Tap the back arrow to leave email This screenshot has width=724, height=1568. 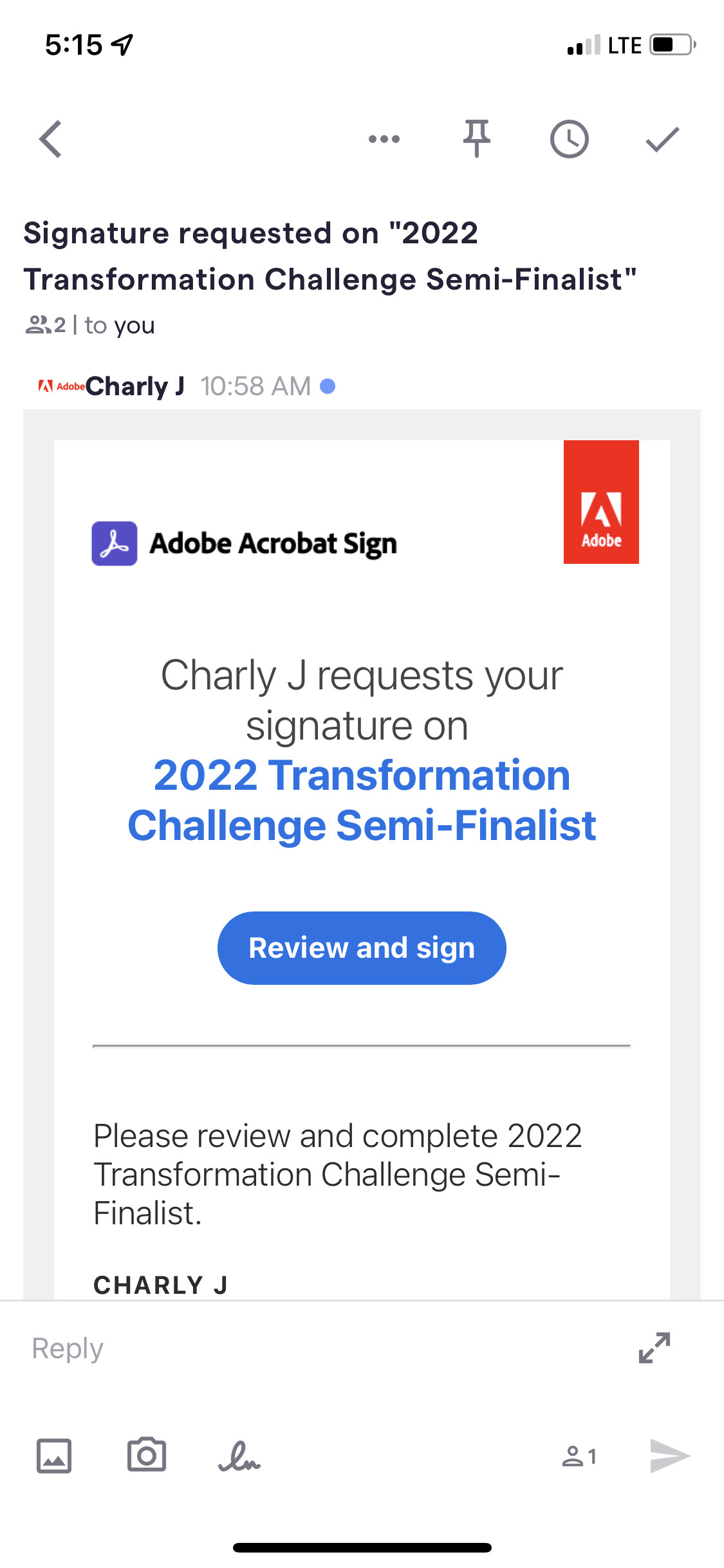point(50,139)
